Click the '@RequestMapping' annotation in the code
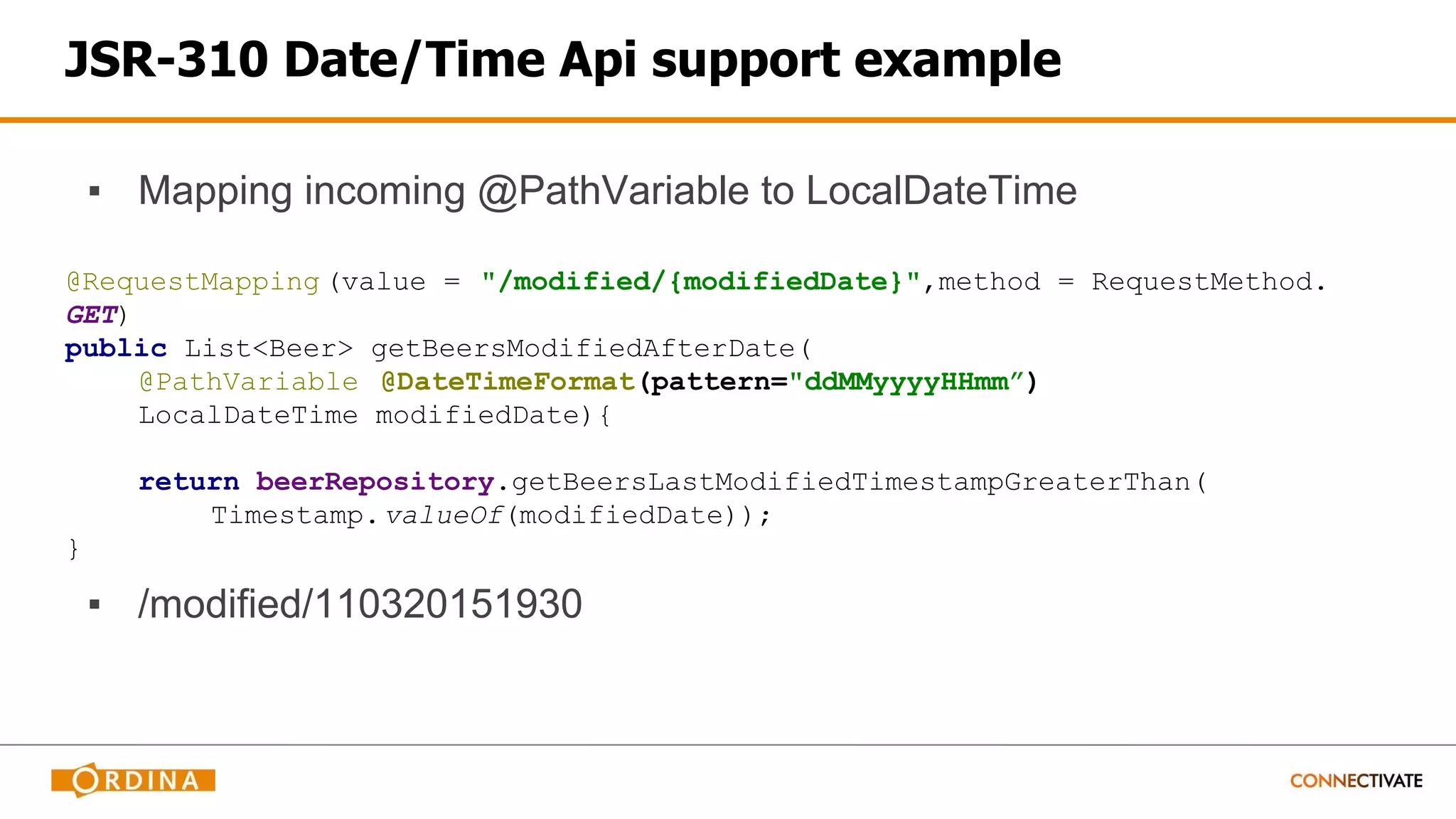 tap(193, 282)
